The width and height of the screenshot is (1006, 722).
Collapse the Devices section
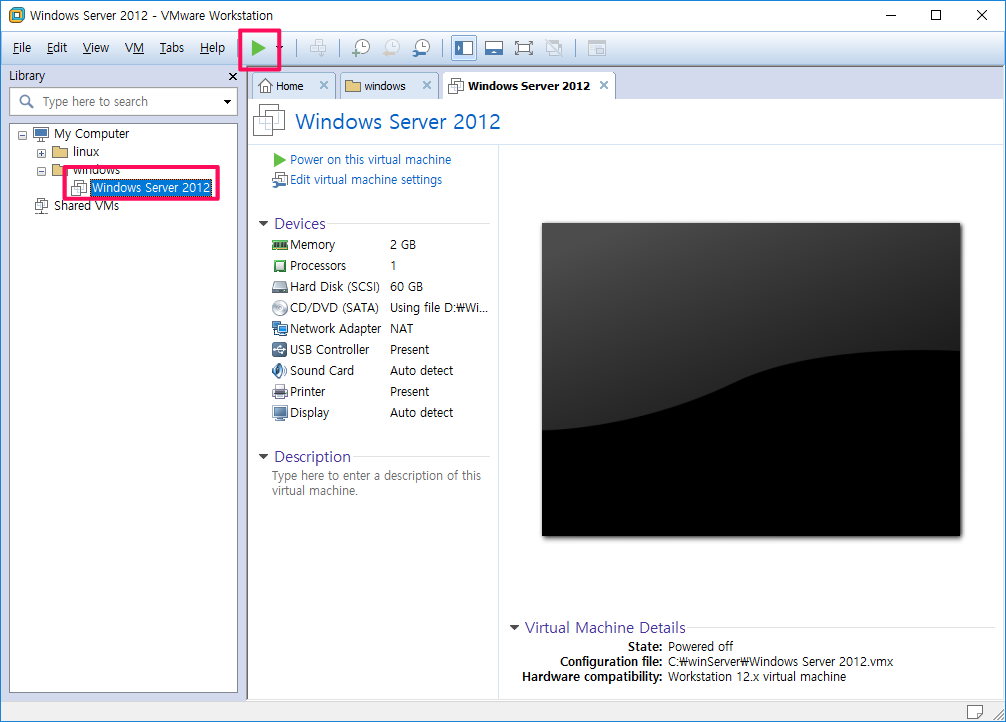263,223
